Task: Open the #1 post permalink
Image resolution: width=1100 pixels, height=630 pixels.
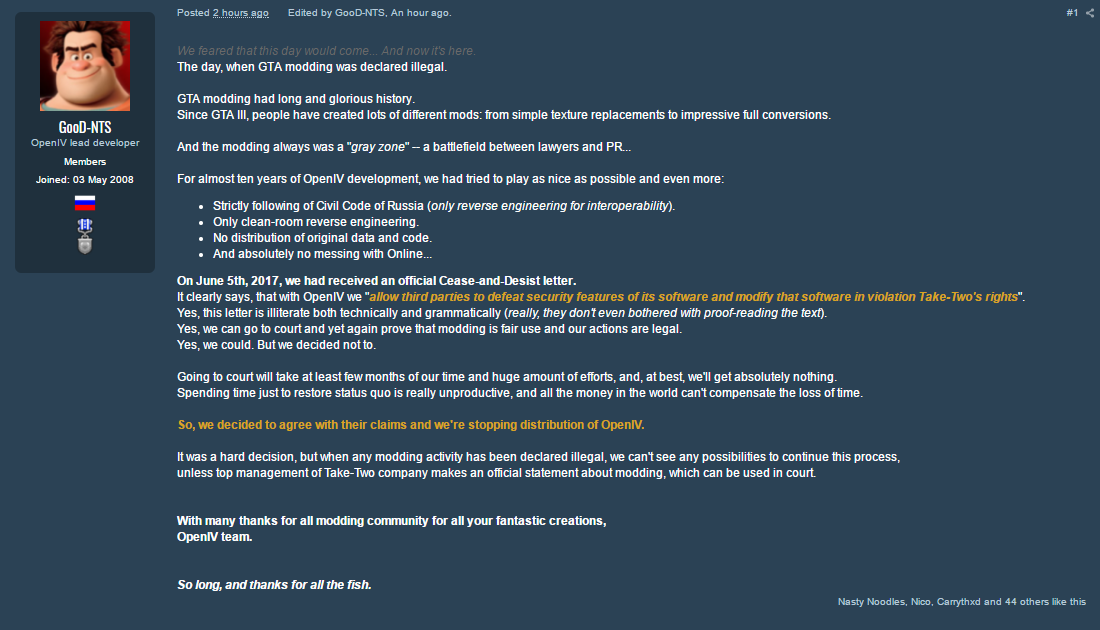Action: (x=1072, y=13)
